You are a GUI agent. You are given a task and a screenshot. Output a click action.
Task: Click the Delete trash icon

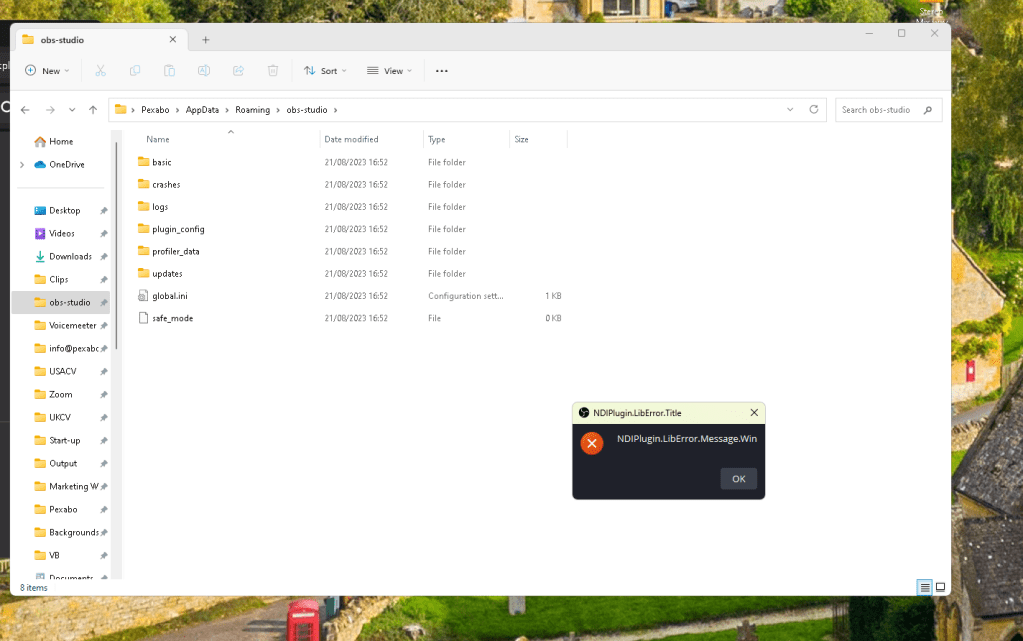point(273,70)
